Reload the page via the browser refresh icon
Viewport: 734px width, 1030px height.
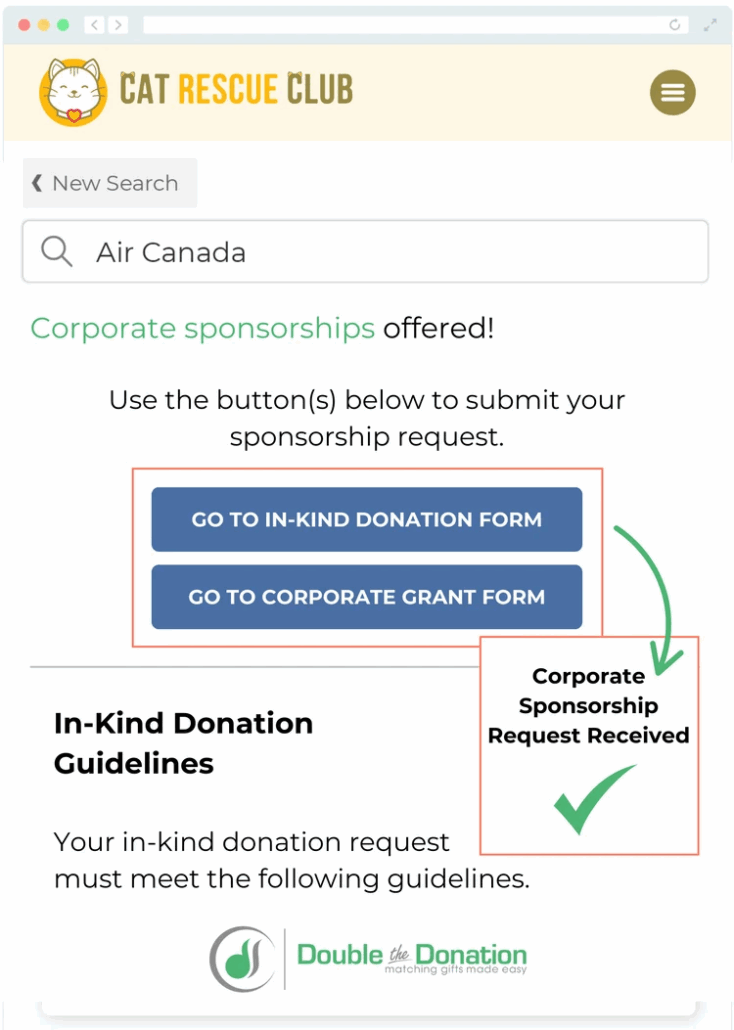pyautogui.click(x=676, y=24)
